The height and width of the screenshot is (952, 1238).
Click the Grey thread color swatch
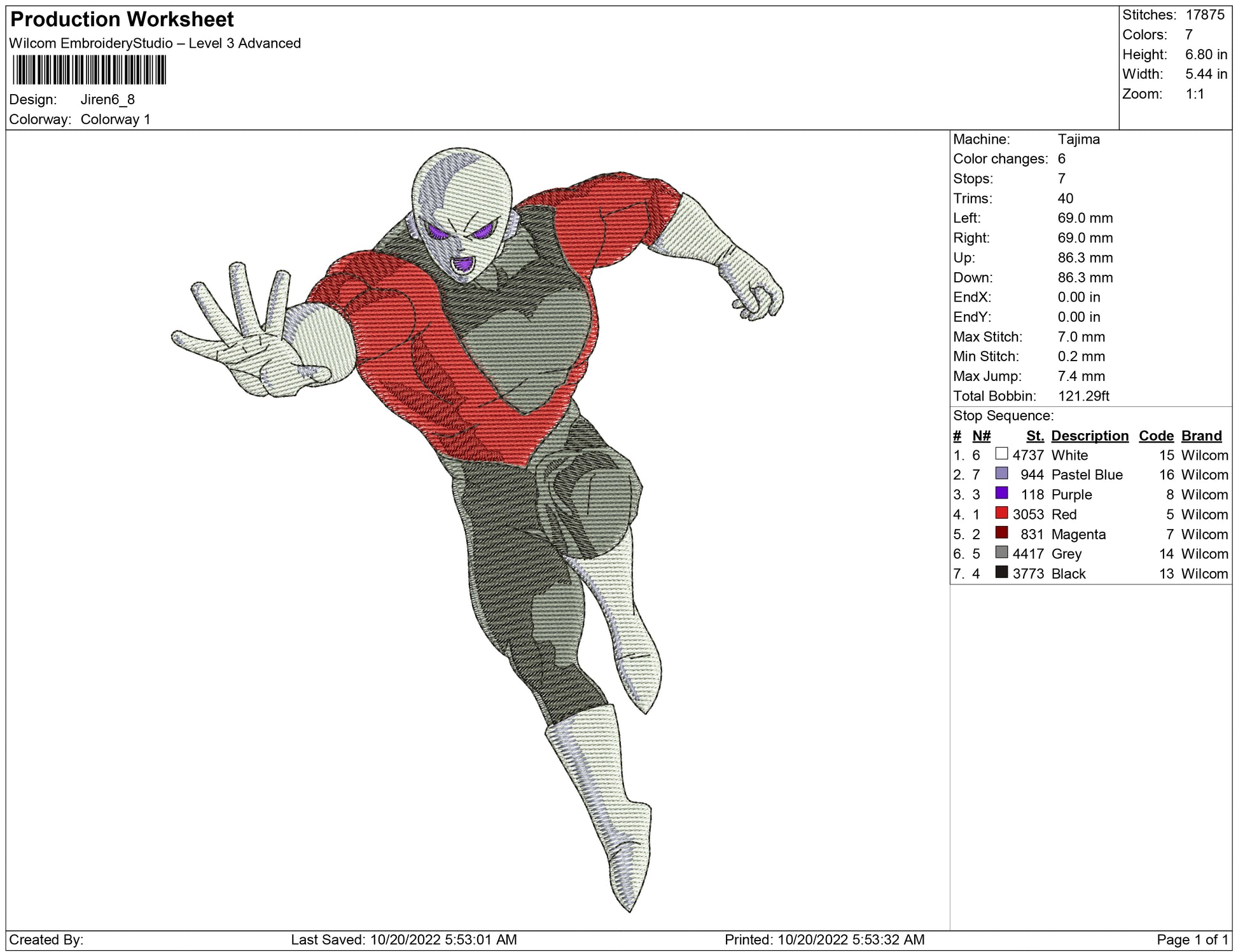coord(1001,553)
